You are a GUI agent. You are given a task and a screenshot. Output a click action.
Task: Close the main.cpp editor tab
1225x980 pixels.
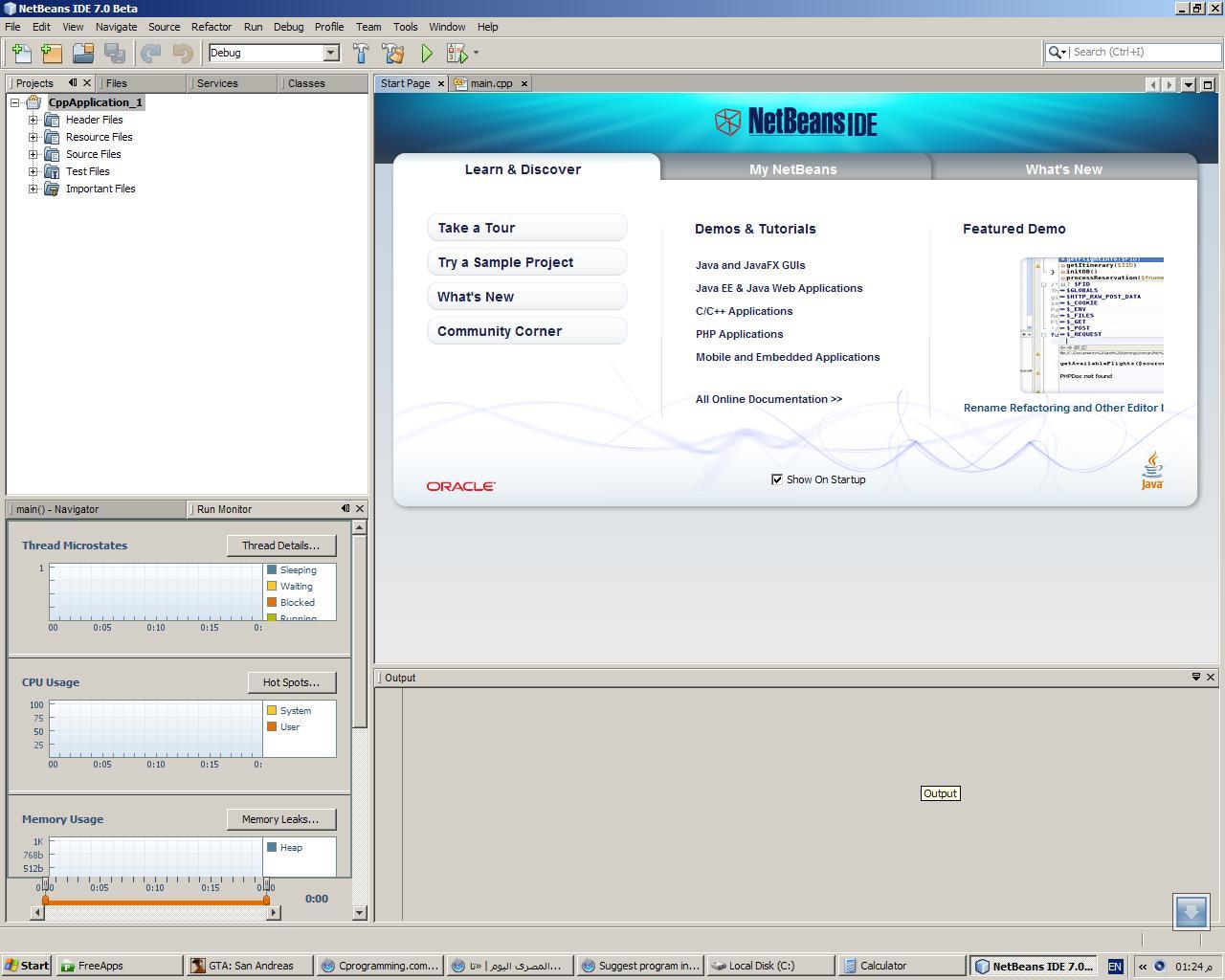524,84
